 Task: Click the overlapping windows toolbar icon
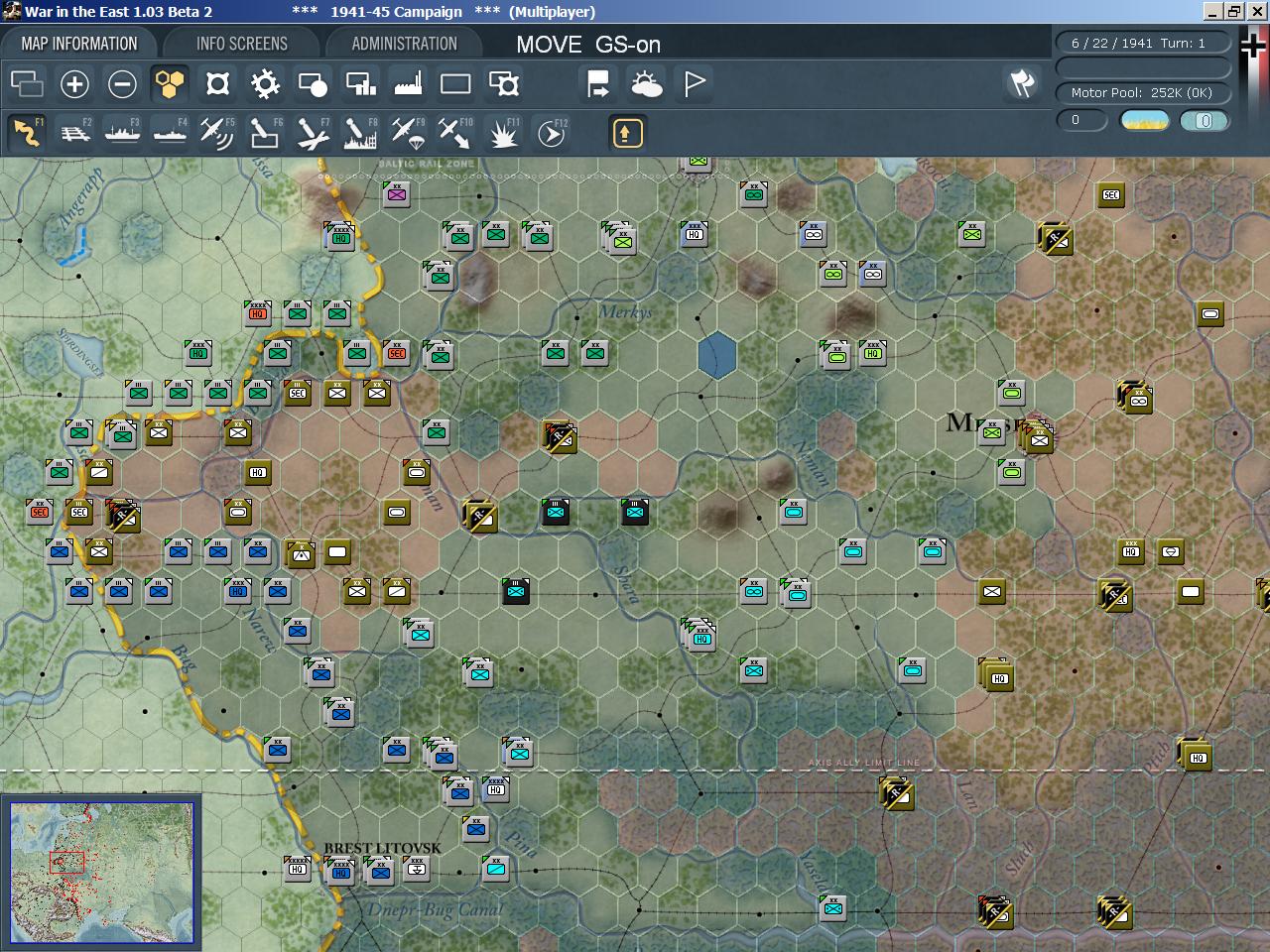click(27, 84)
